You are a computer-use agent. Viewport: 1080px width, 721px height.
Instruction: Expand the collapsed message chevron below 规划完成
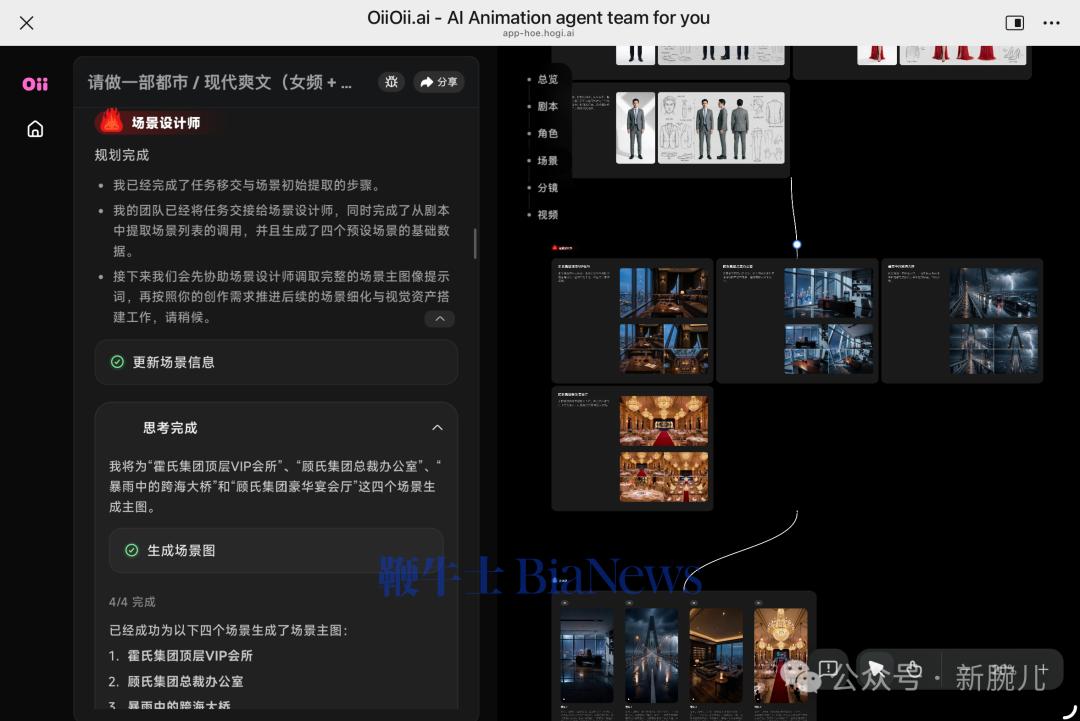440,318
